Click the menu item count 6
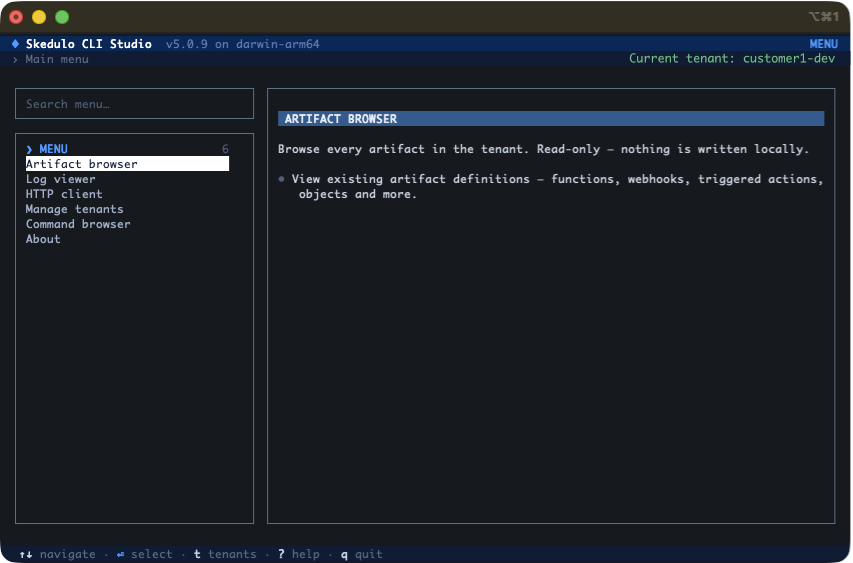This screenshot has width=853, height=563. 225,149
